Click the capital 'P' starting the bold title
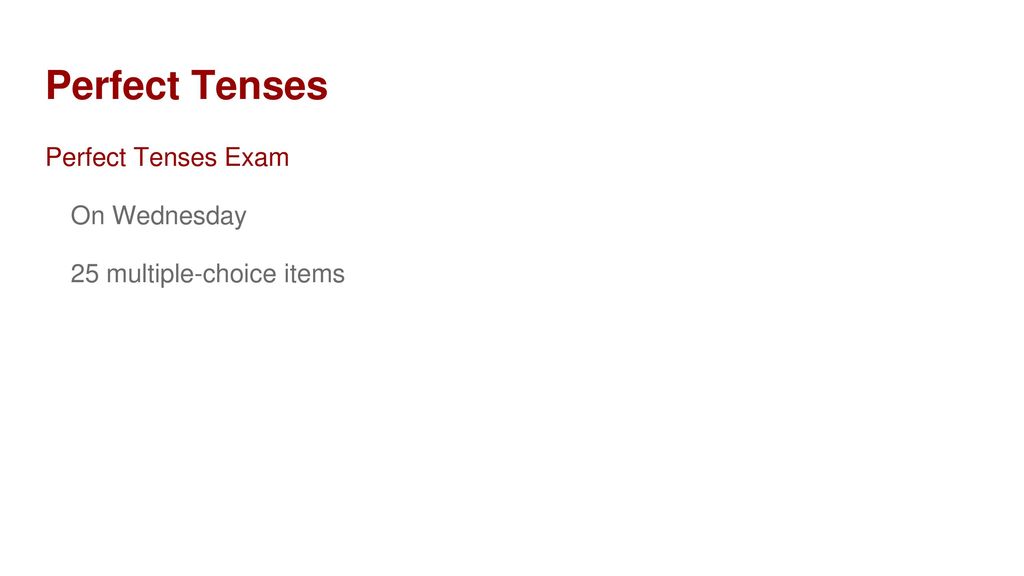The width and height of the screenshot is (1024, 576). pos(57,86)
